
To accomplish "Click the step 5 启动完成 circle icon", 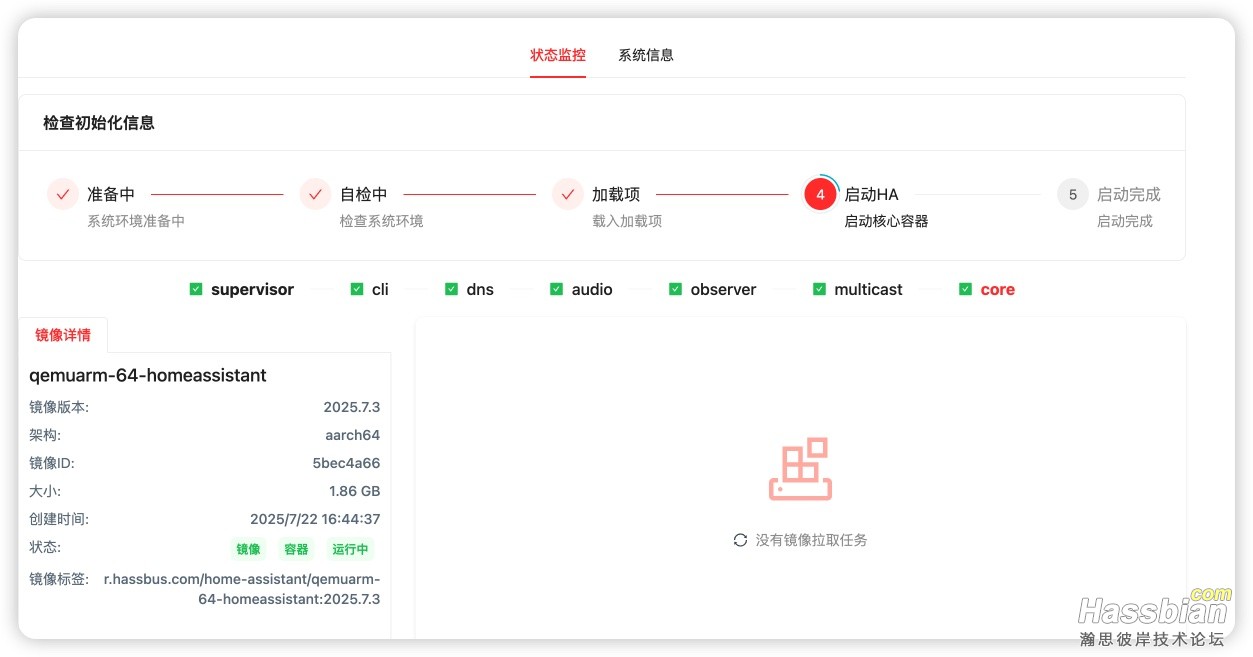I will [x=1073, y=194].
